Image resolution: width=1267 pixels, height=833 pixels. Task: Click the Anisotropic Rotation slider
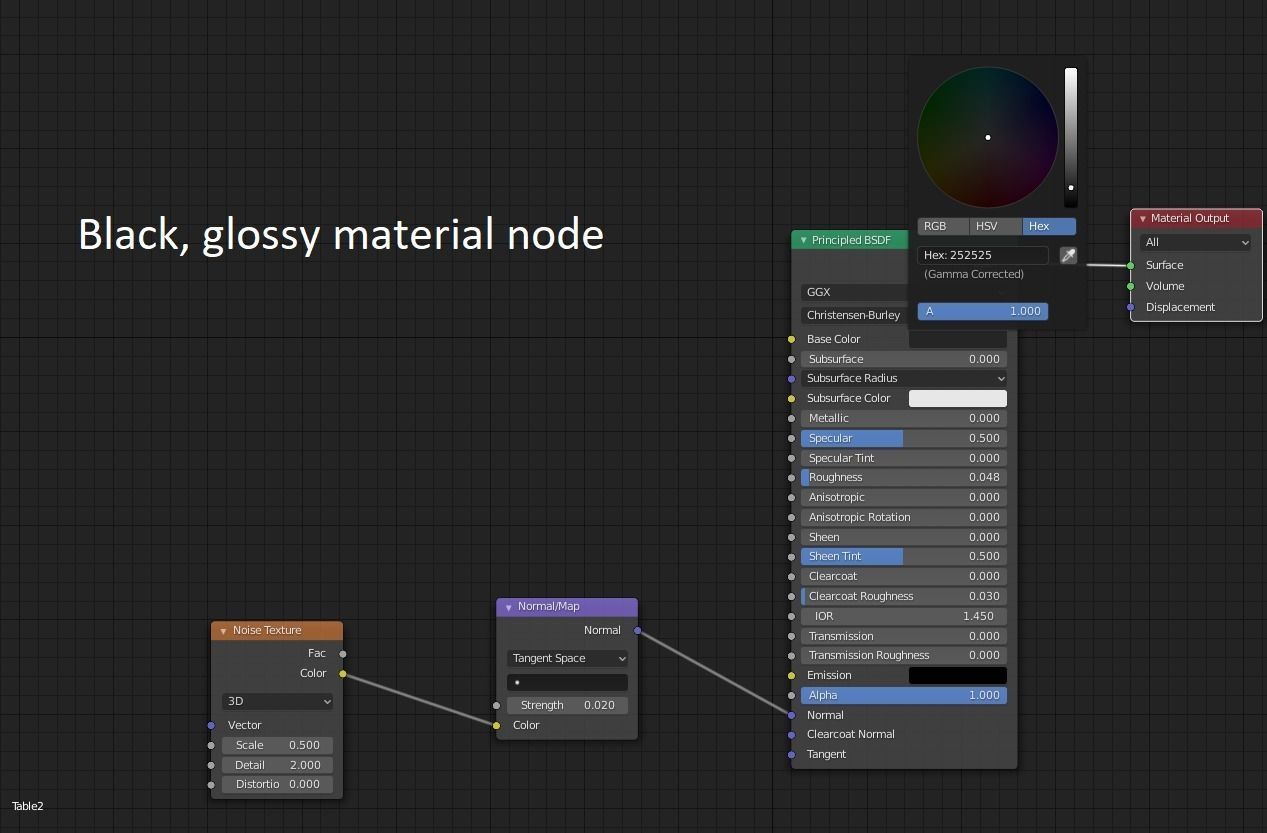[904, 517]
